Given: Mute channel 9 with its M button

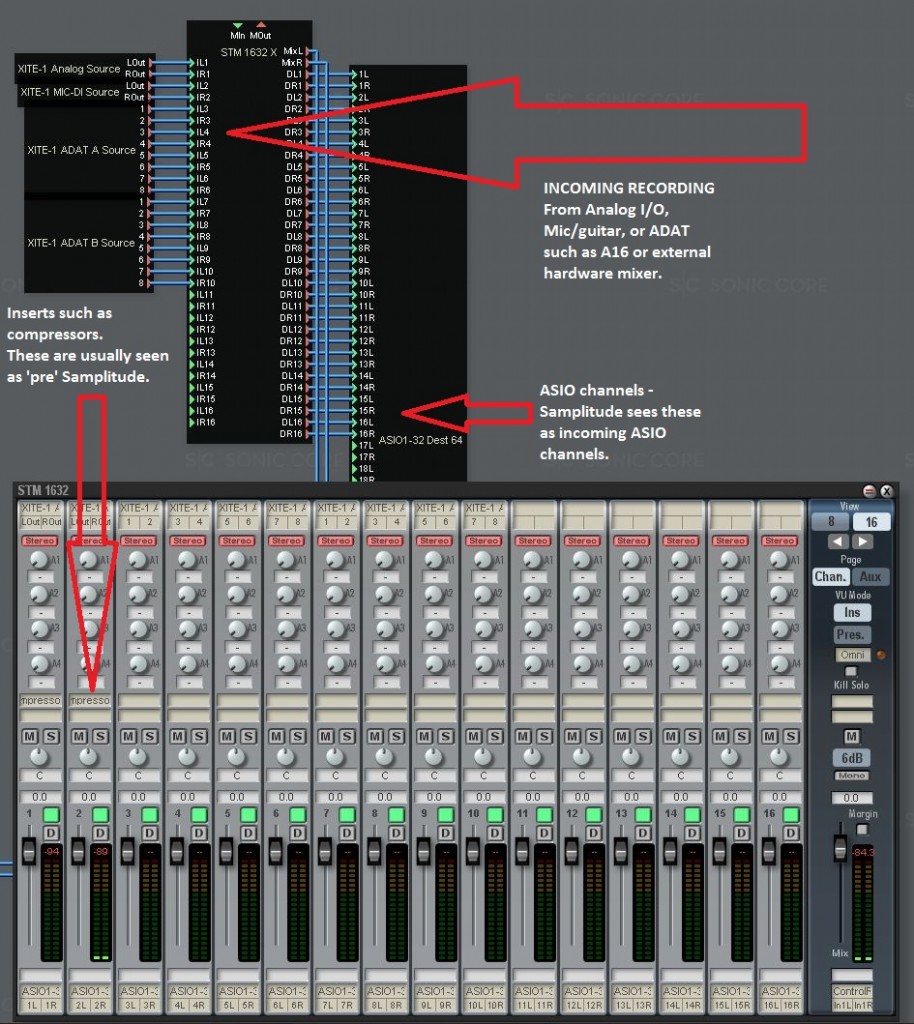Looking at the screenshot, I should point(425,737).
